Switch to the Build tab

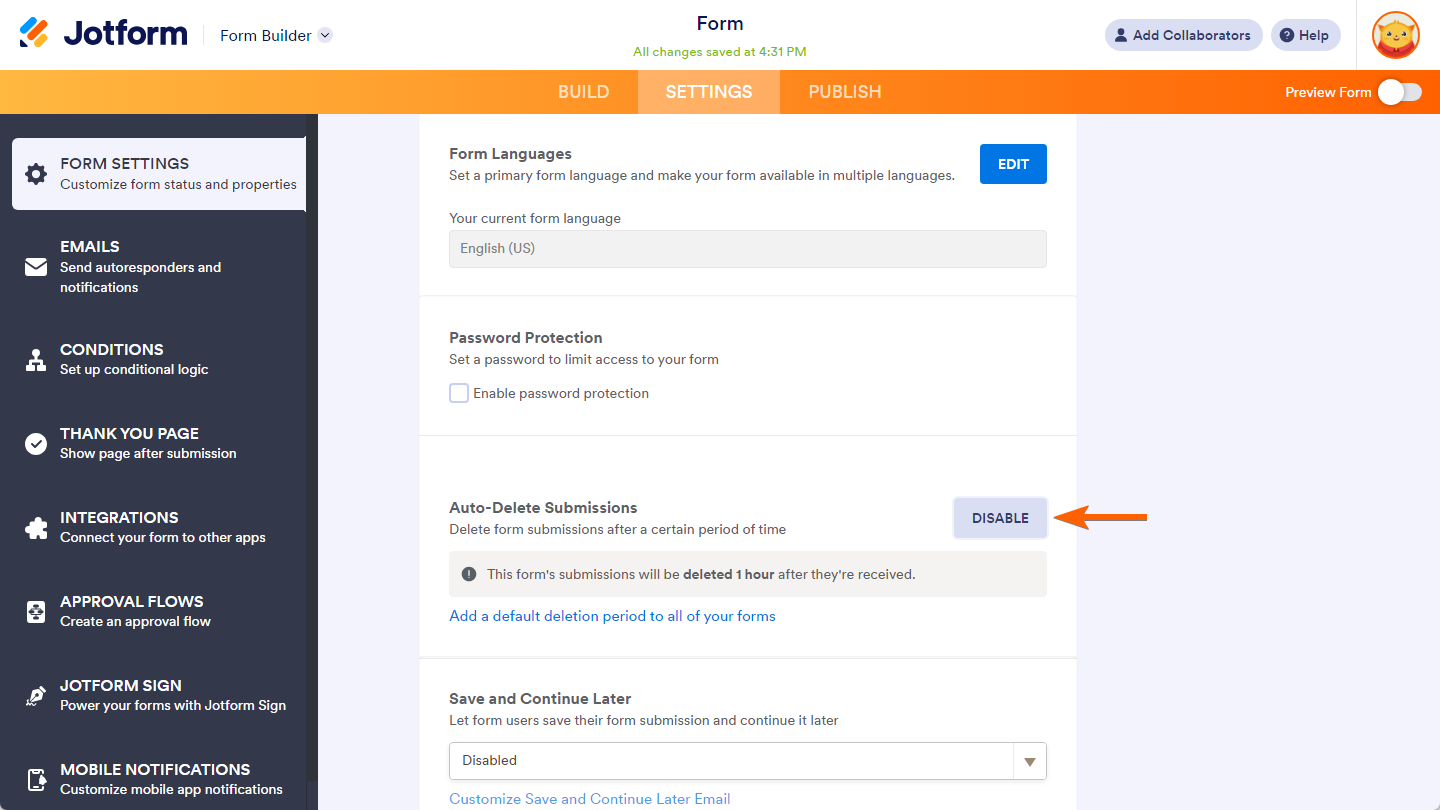(x=583, y=92)
